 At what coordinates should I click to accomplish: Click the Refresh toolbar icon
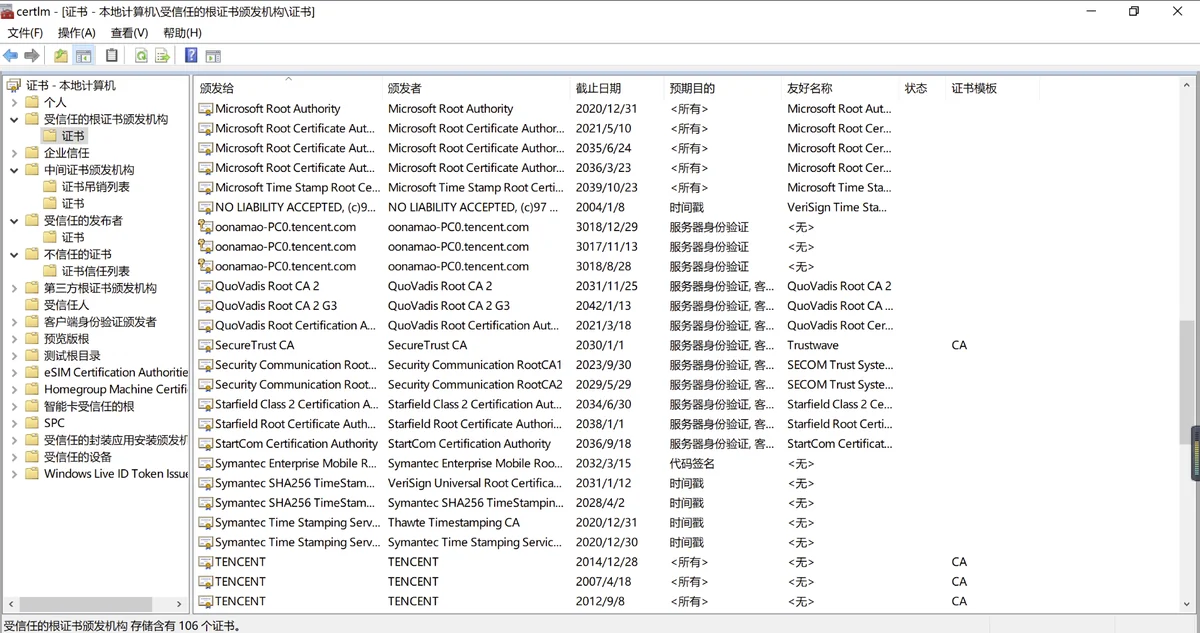pos(141,56)
